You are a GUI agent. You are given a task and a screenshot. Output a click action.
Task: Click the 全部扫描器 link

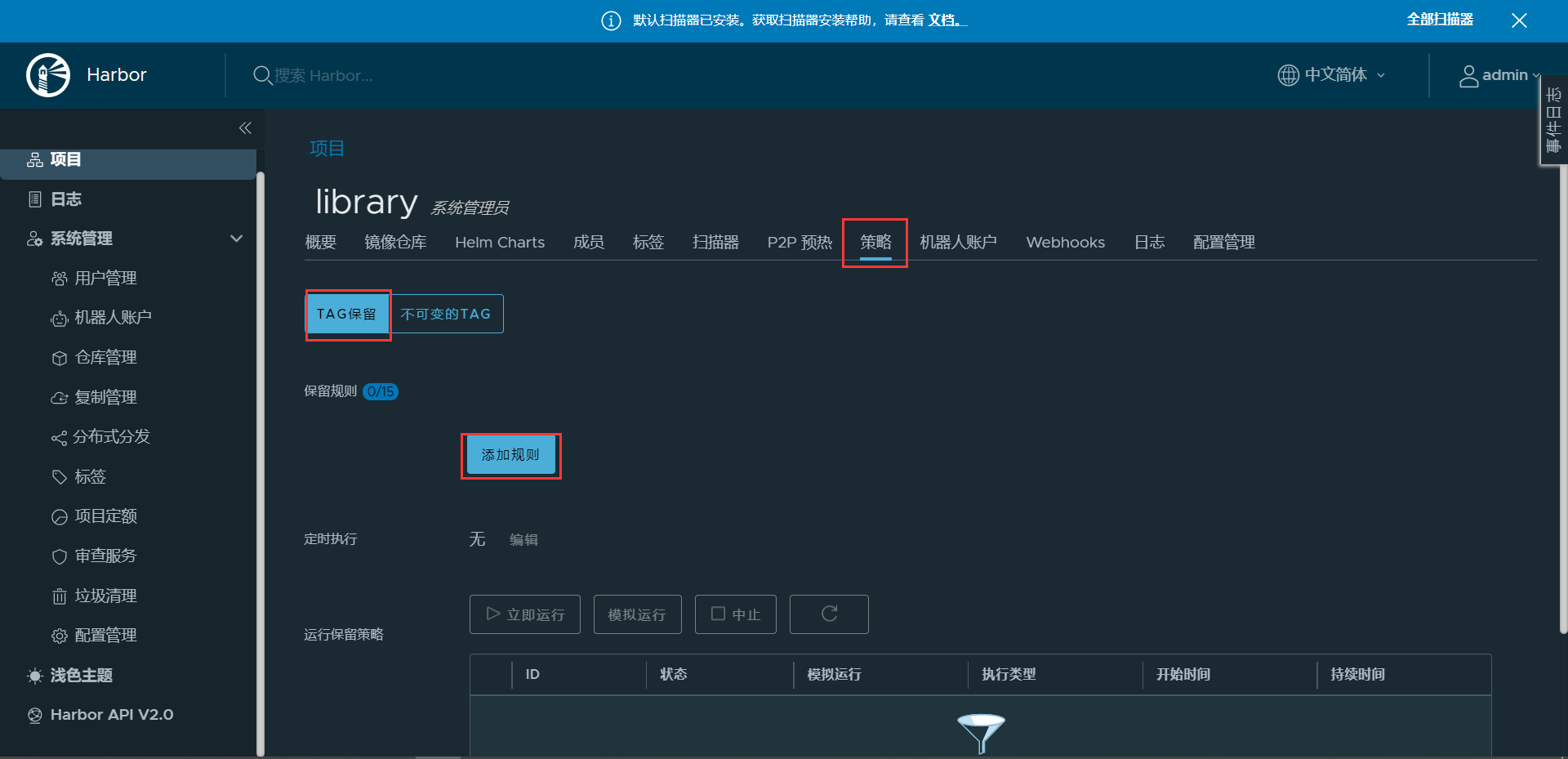tap(1440, 20)
